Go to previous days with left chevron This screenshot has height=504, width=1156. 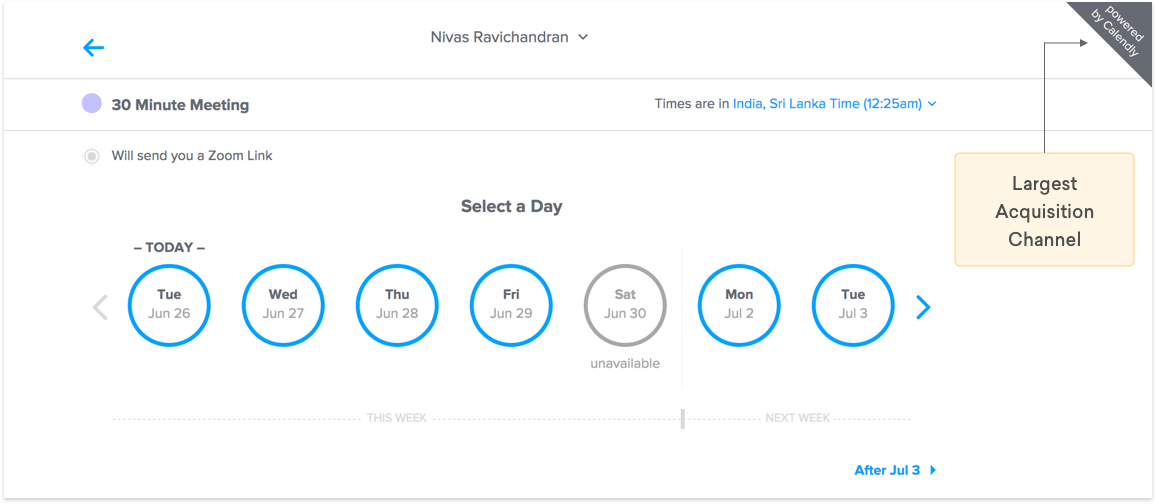click(100, 307)
